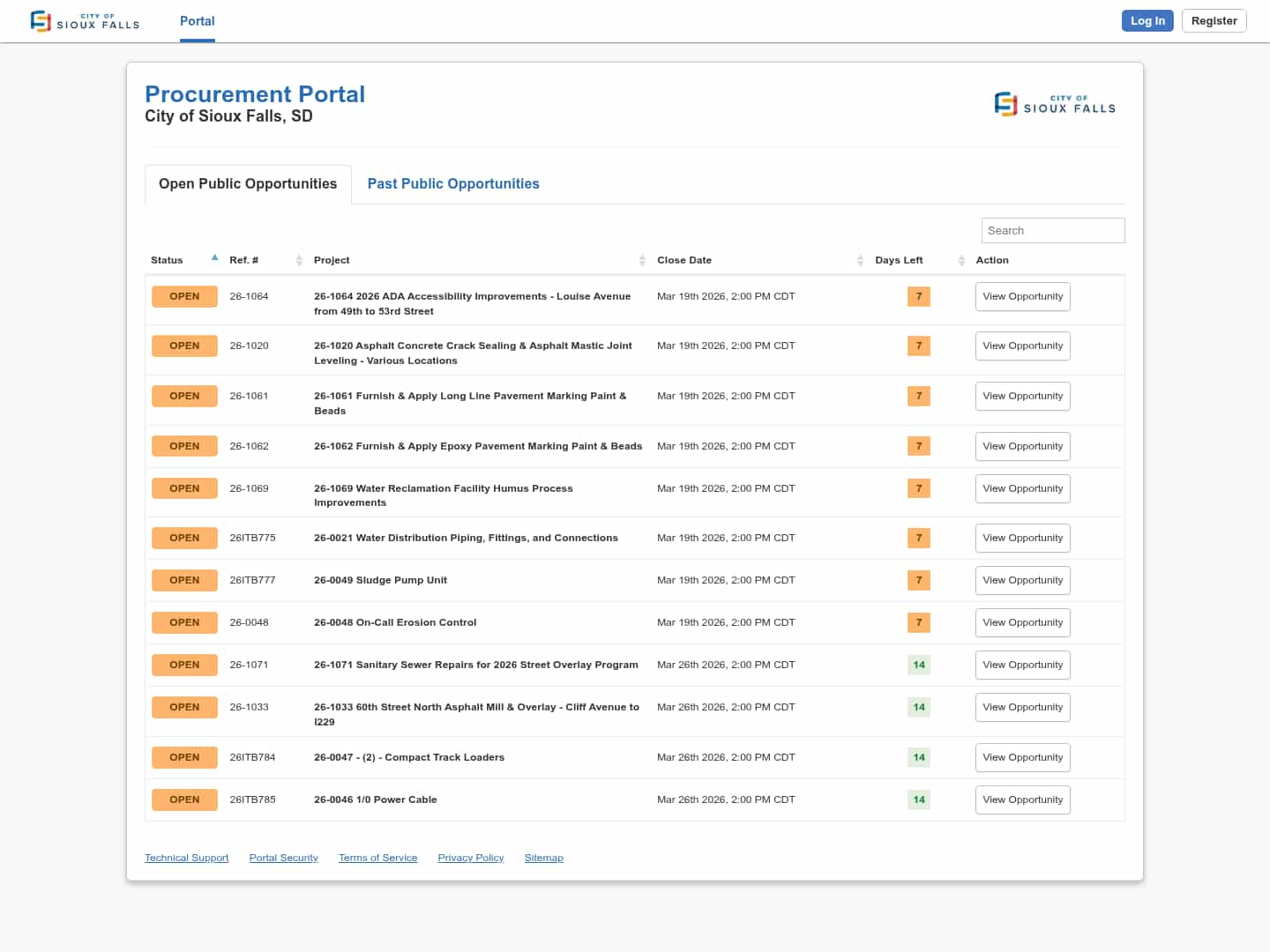Viewport: 1270px width, 952px height.
Task: Click the Sioux Falls logo inside portal card
Action: [x=1054, y=104]
